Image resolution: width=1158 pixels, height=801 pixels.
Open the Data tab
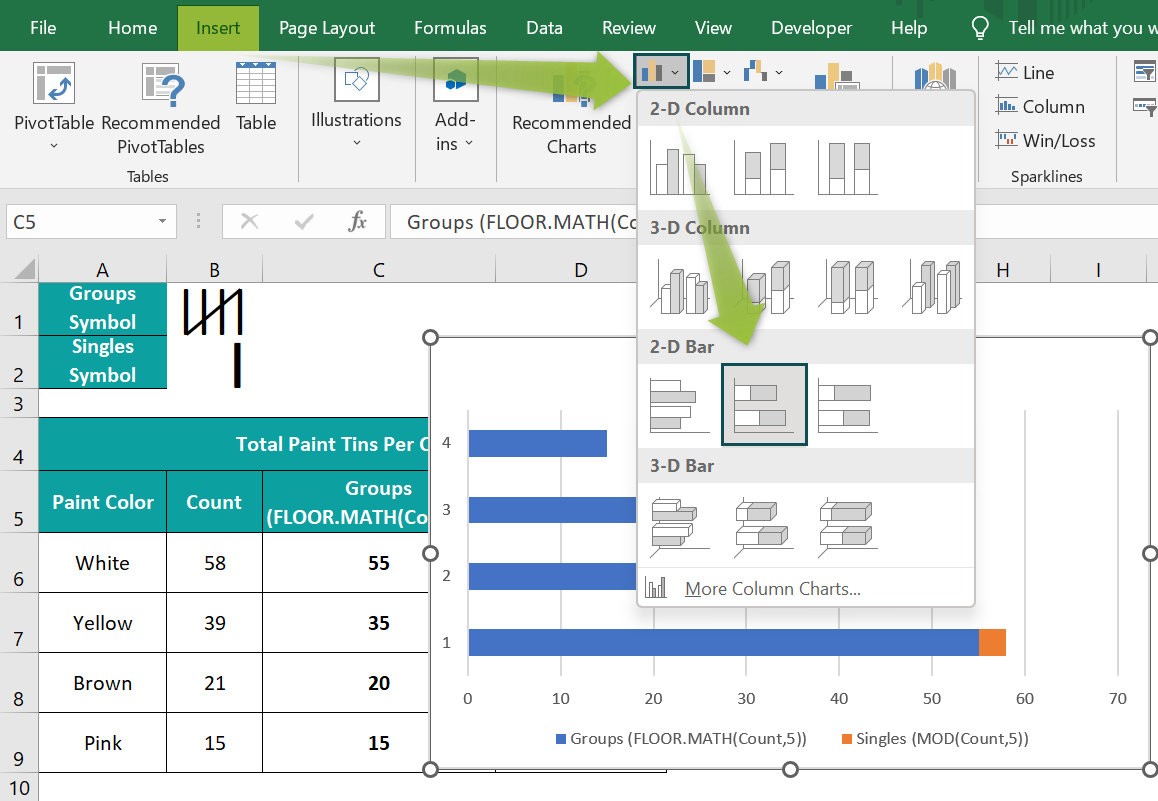544,28
